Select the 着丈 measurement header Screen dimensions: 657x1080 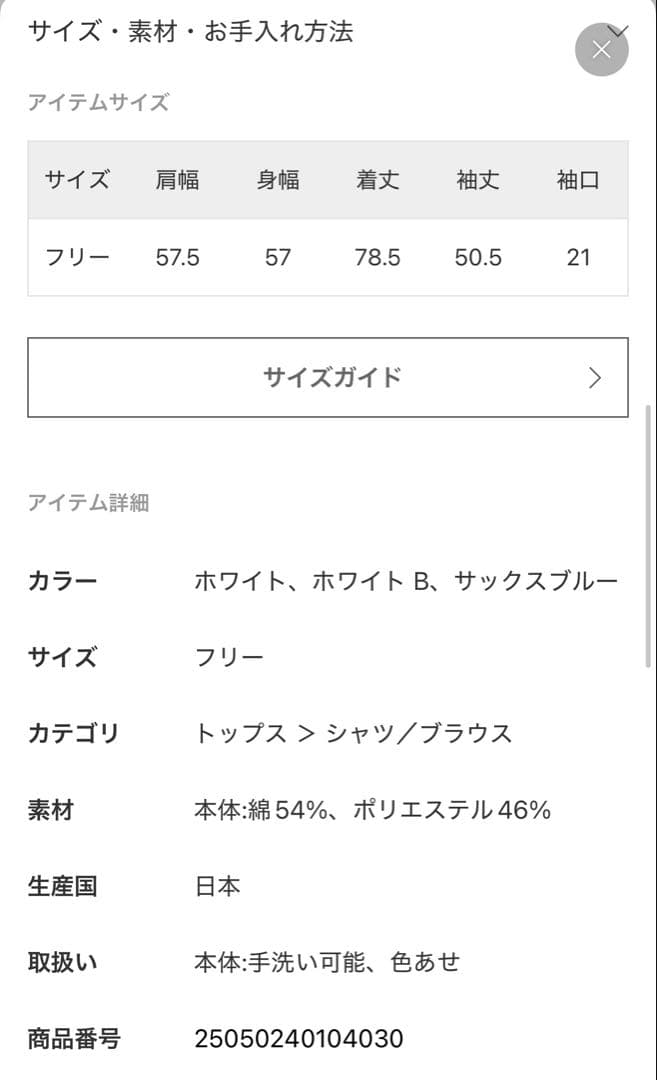pos(378,180)
